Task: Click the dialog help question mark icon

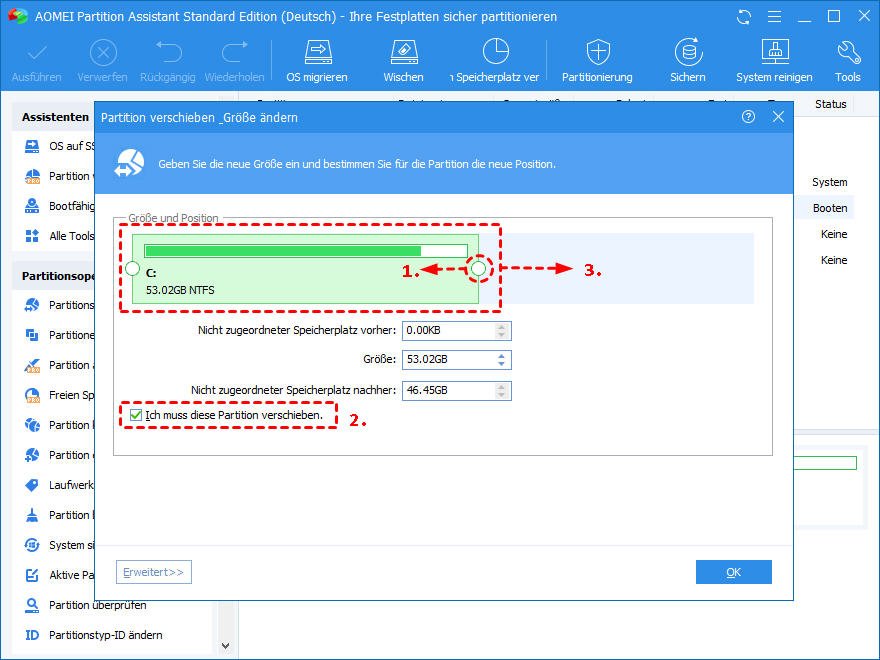Action: click(748, 117)
